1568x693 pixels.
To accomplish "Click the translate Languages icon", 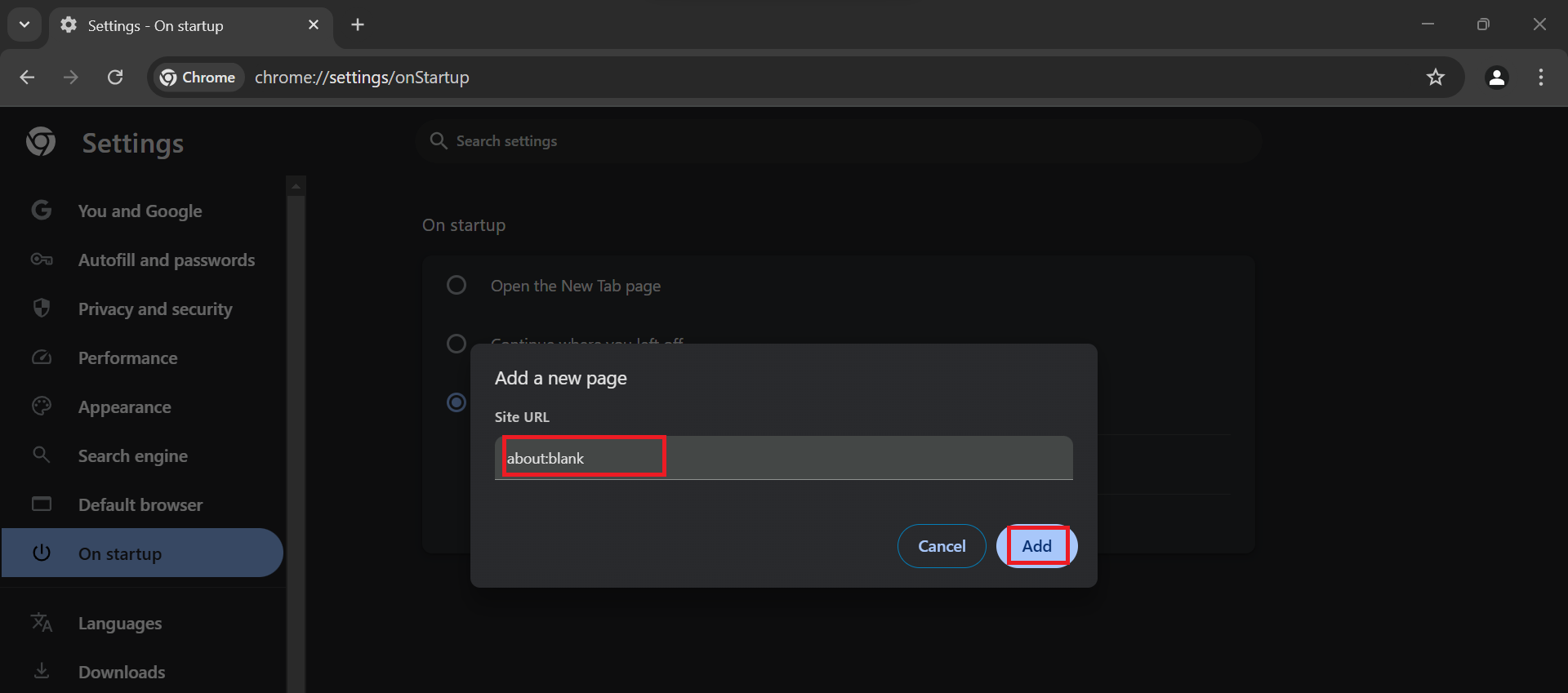I will pyautogui.click(x=42, y=622).
